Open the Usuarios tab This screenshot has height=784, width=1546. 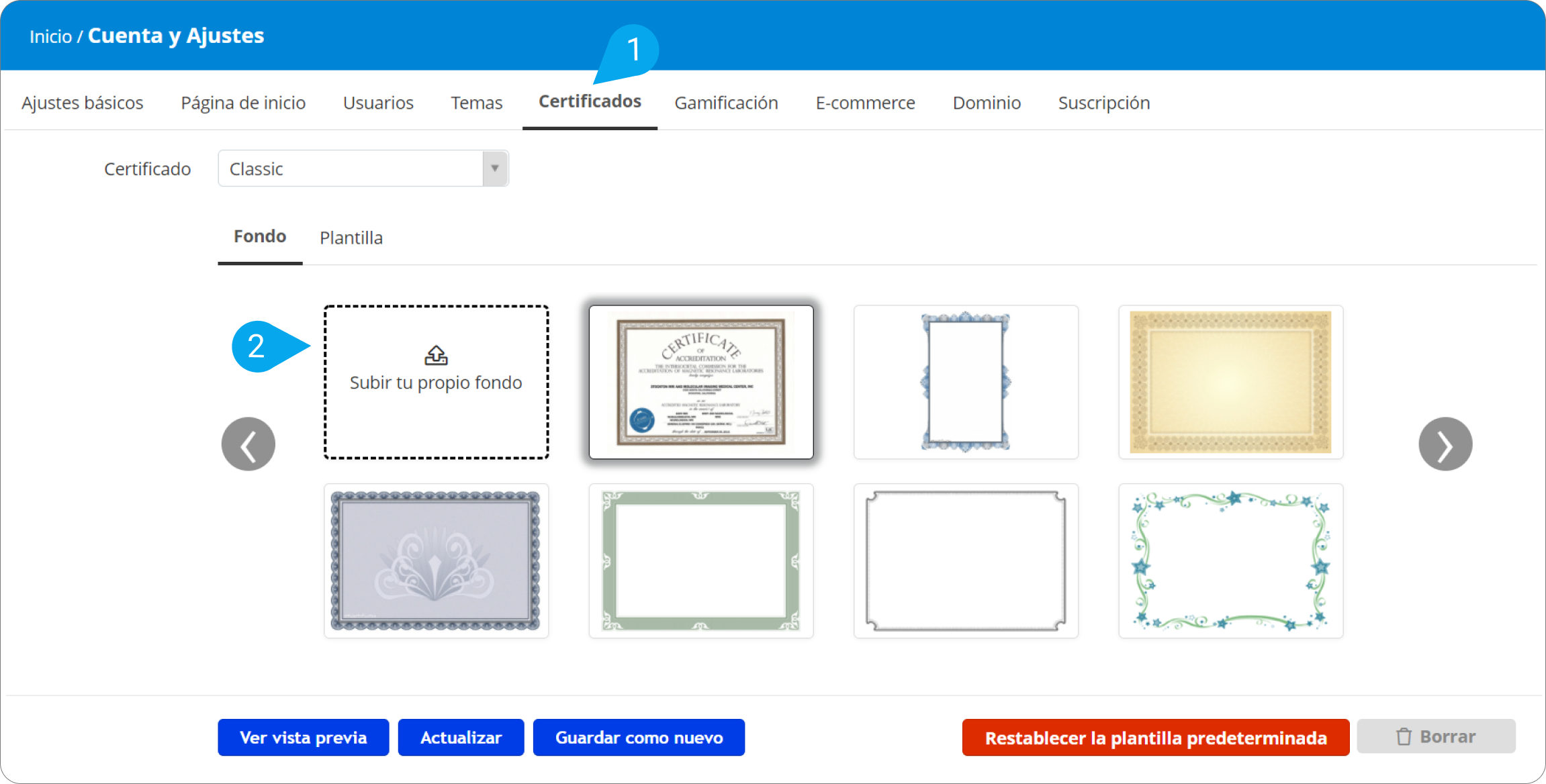(378, 103)
